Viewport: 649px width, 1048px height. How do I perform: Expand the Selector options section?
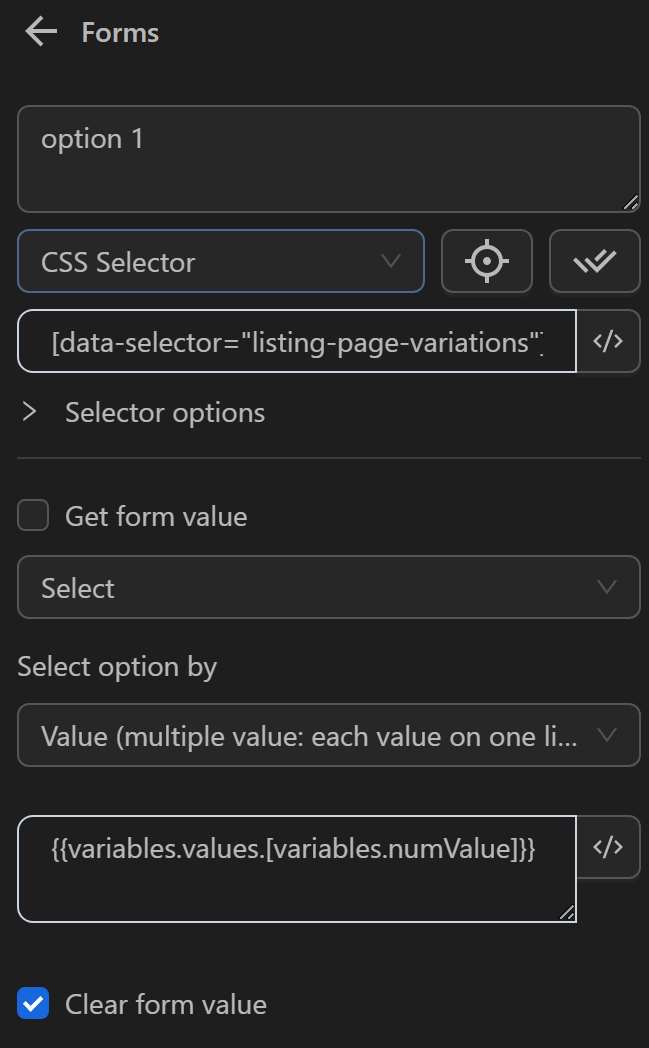[165, 412]
